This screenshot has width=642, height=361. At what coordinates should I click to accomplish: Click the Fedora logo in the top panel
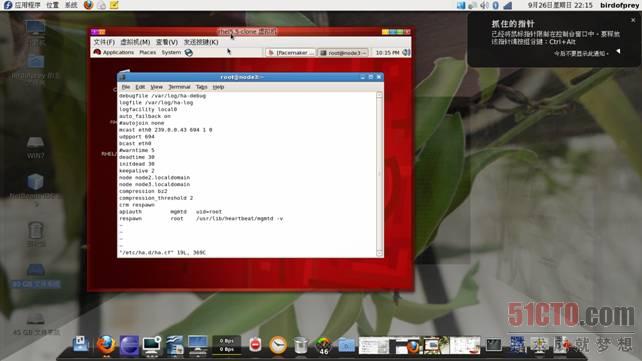coord(7,5)
